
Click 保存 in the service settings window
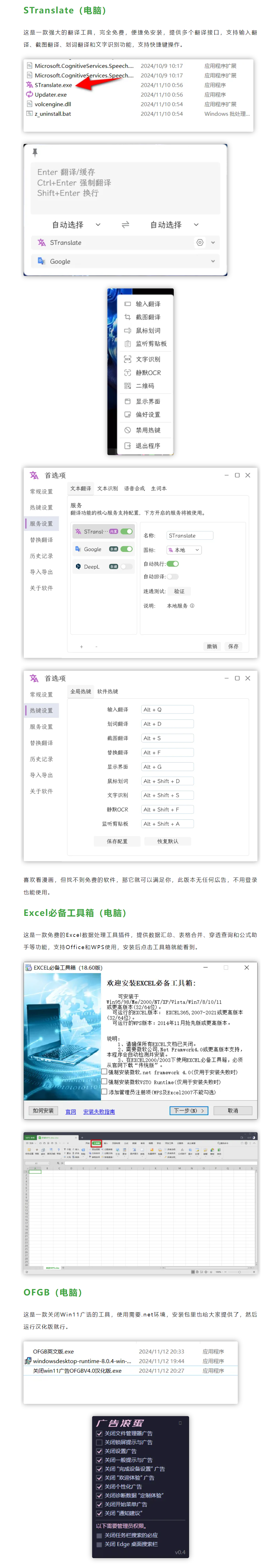coord(234,646)
